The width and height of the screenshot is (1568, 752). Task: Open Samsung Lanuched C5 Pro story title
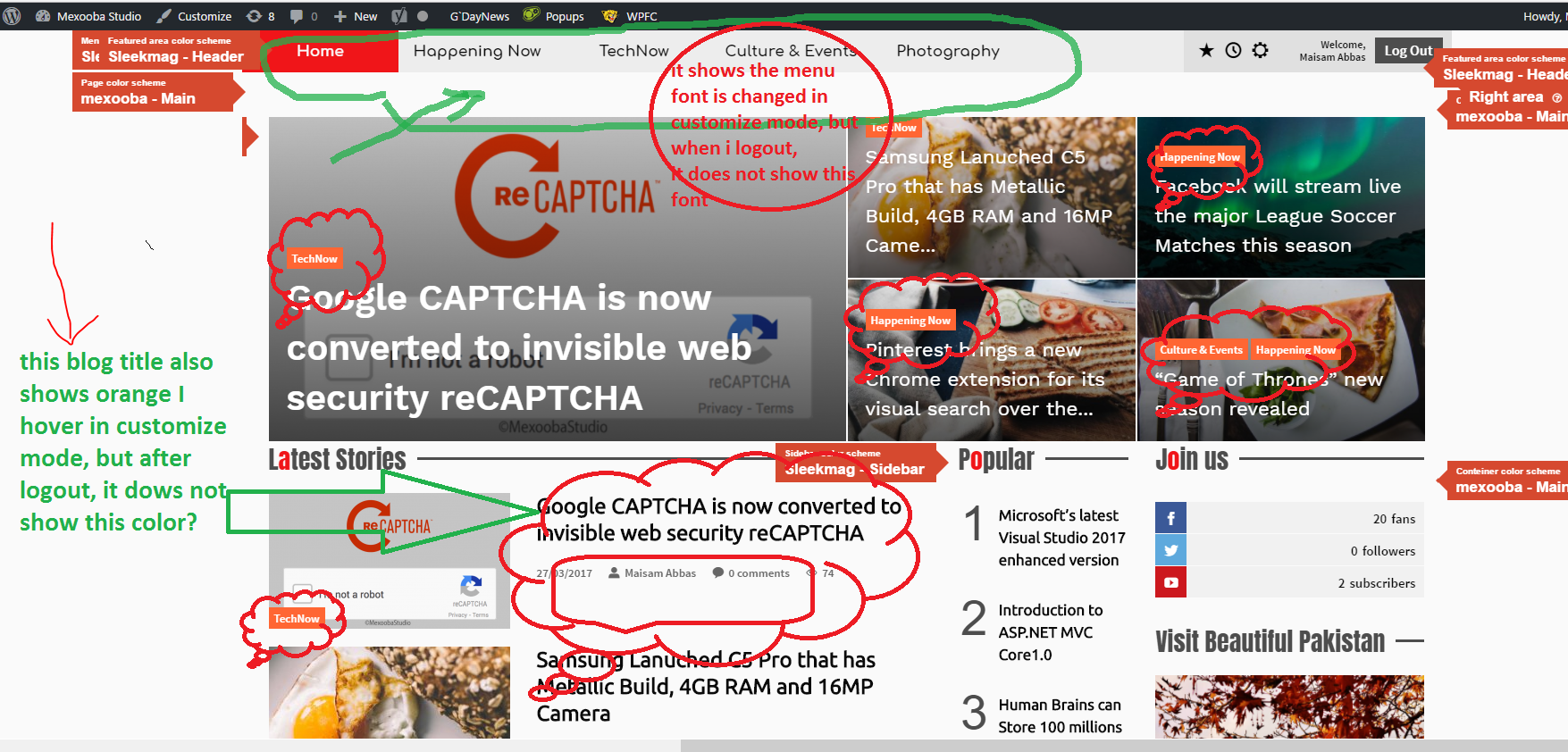pos(706,687)
